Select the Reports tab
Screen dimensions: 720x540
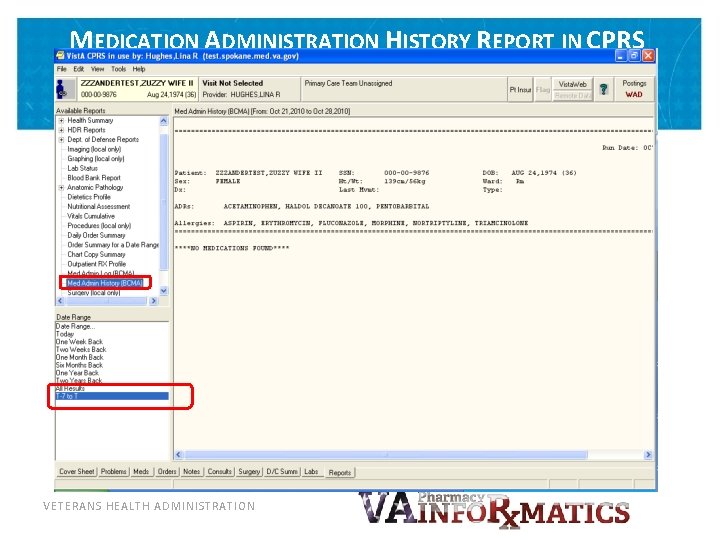(340, 472)
